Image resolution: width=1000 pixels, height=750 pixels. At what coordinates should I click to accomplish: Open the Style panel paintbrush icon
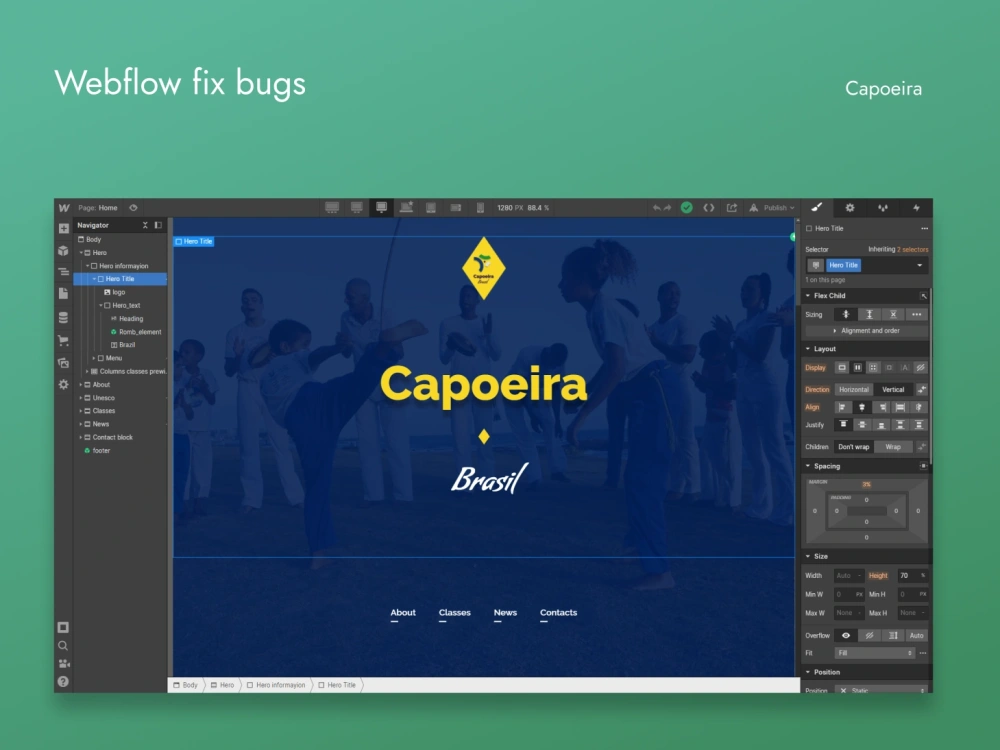click(818, 206)
